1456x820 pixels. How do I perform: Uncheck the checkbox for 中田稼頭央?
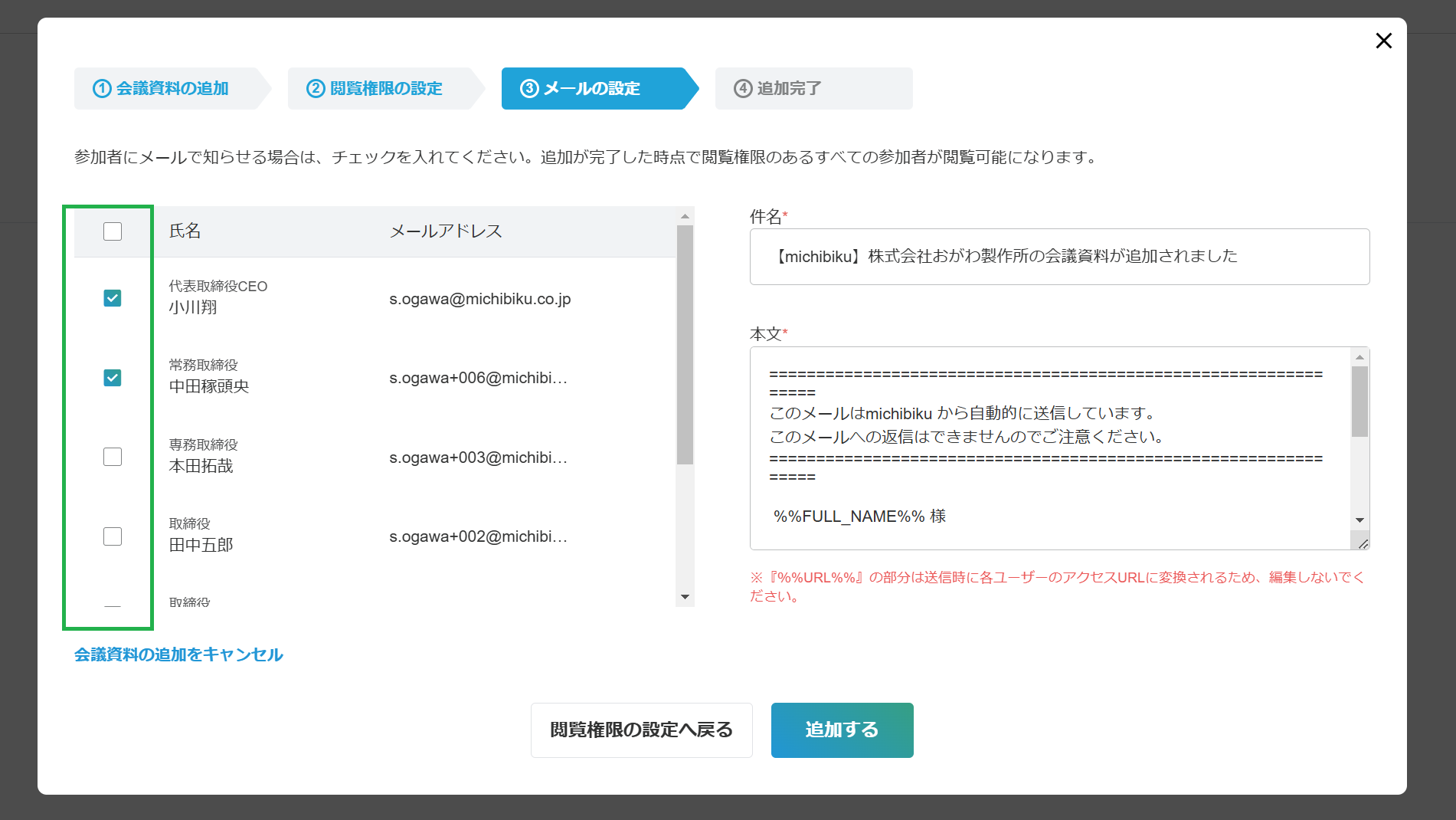112,377
